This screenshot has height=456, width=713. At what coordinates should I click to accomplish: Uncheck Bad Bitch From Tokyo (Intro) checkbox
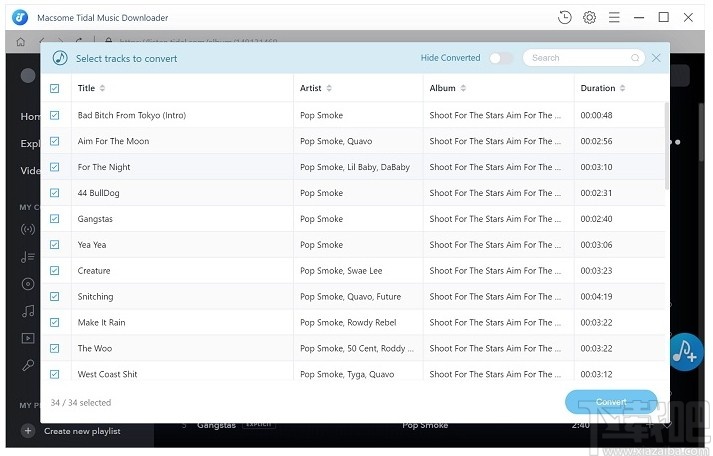tap(55, 115)
